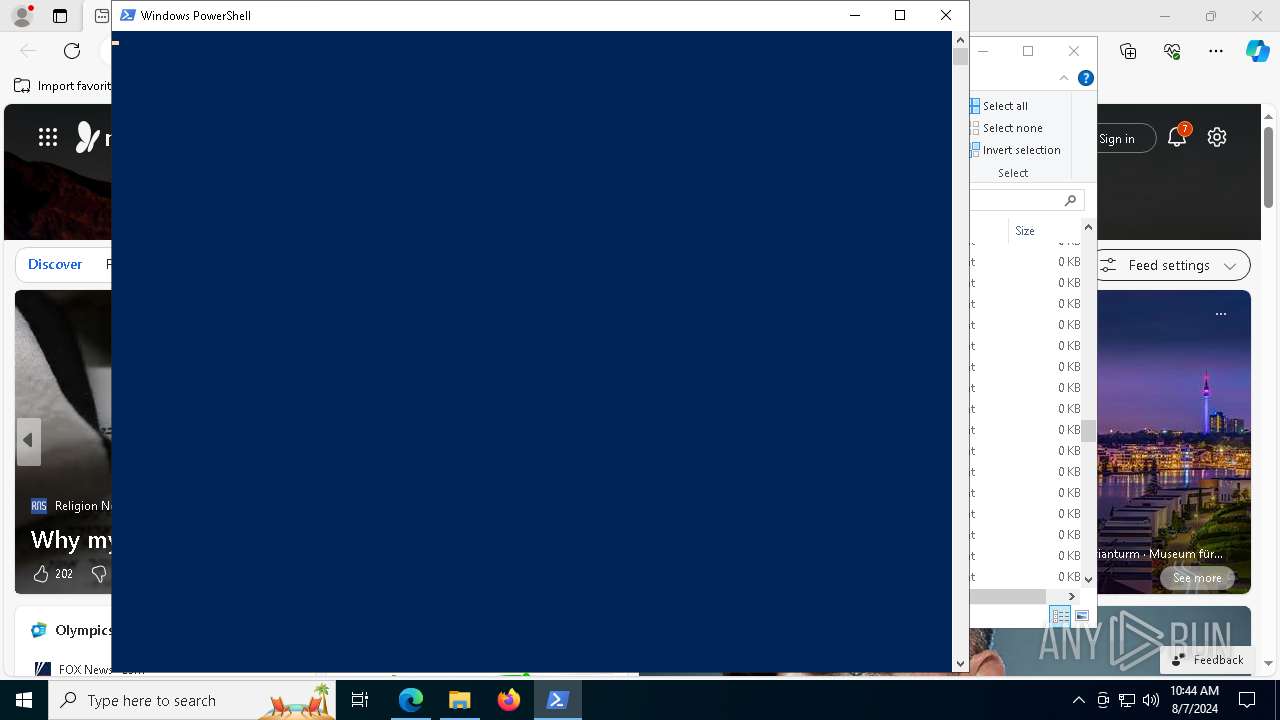Show hidden system tray icons
The image size is (1280, 720).
pos(1078,700)
